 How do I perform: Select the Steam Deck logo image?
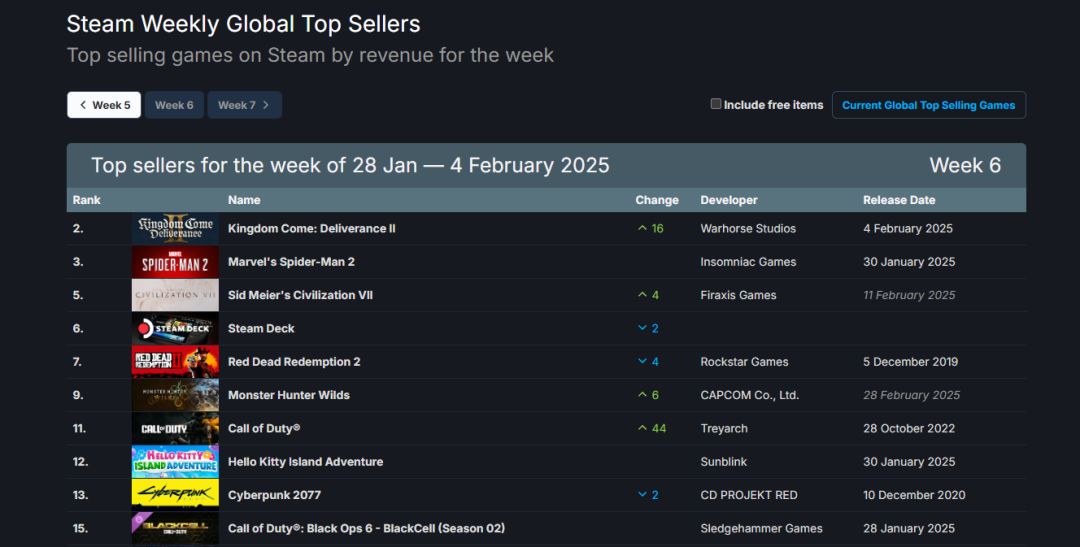[175, 329]
